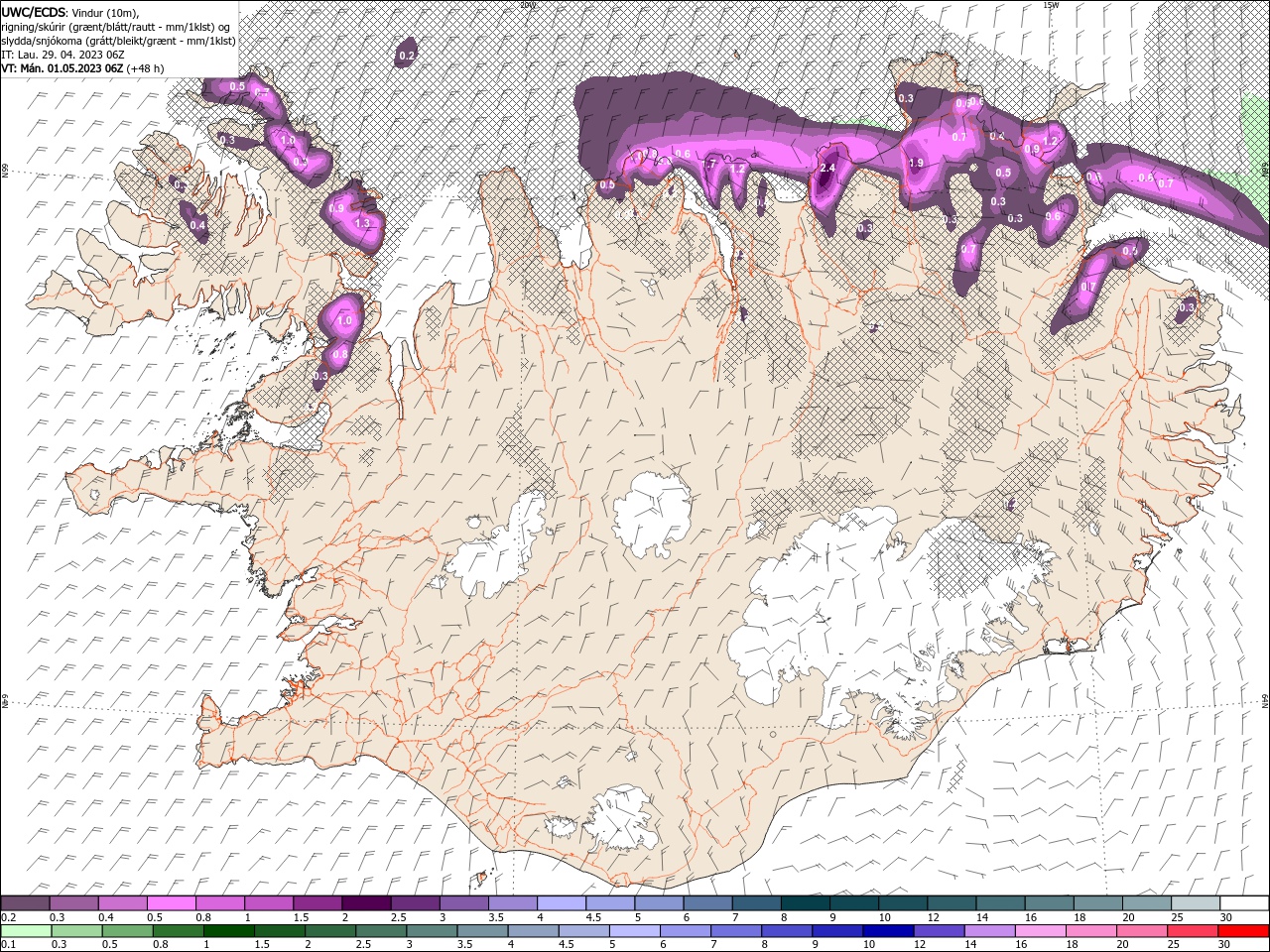
Task: Click the pale green first swatch of bottom legend
Action: pyautogui.click(x=25, y=931)
